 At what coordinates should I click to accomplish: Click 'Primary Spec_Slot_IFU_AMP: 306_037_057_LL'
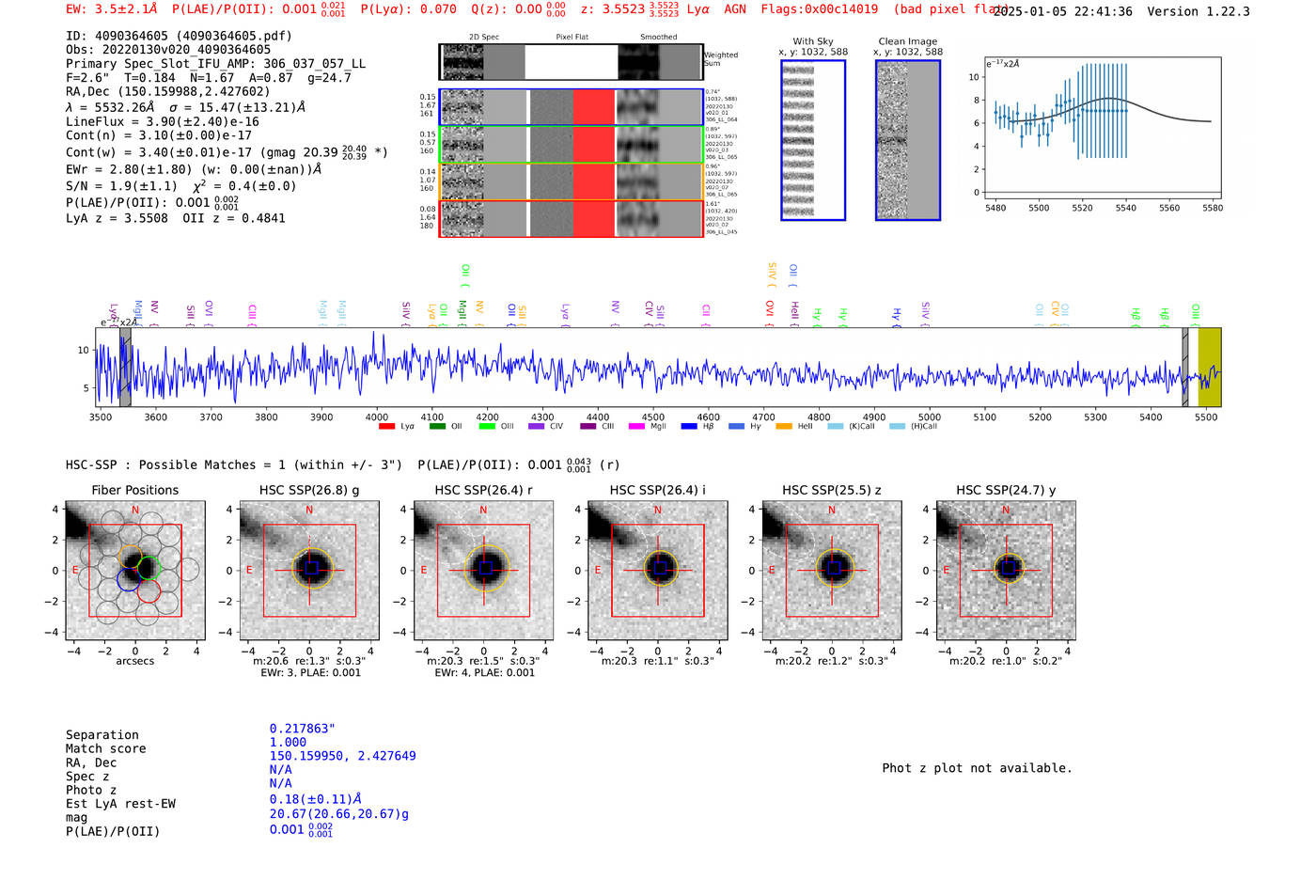point(216,64)
